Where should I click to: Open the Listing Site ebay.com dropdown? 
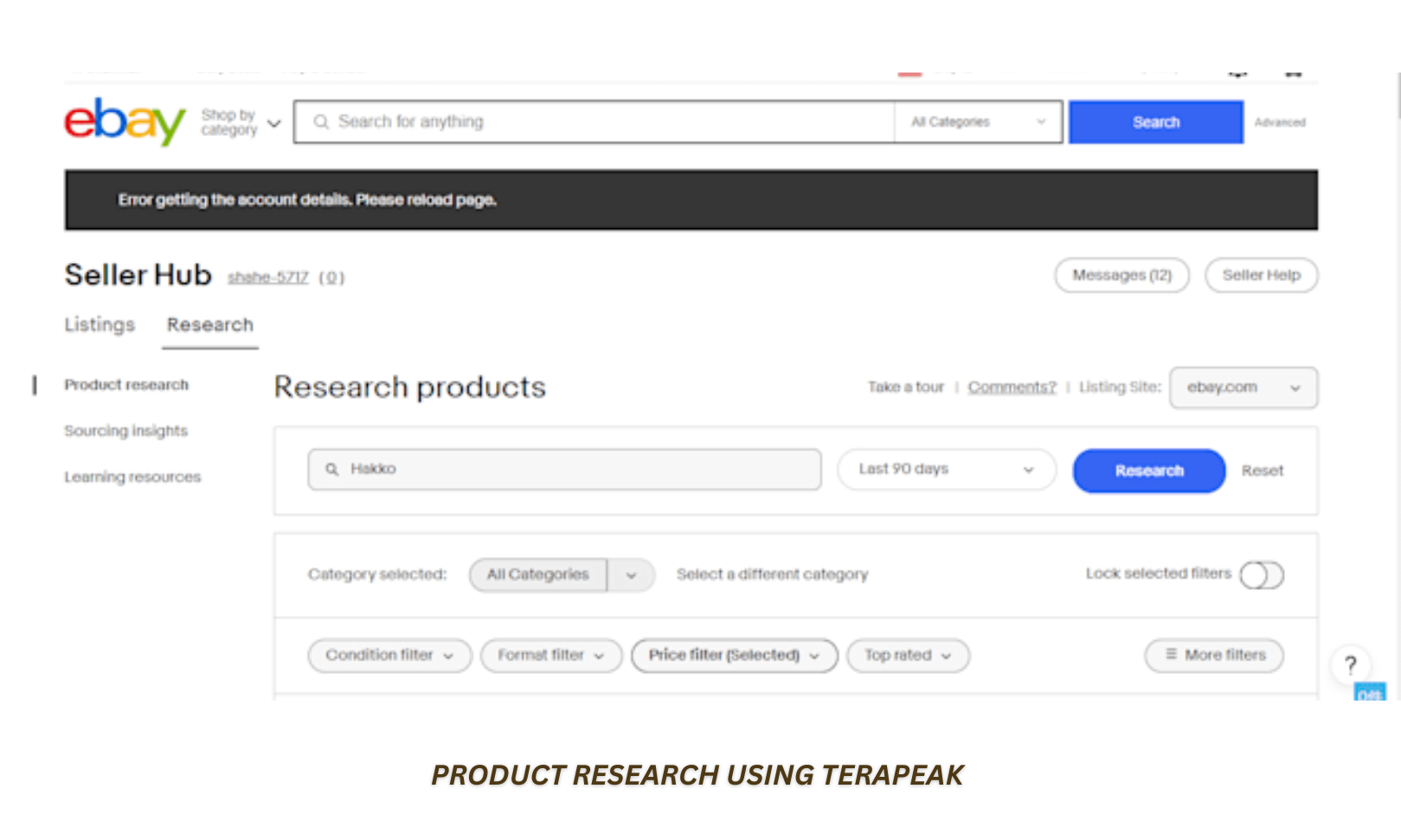pos(1244,388)
